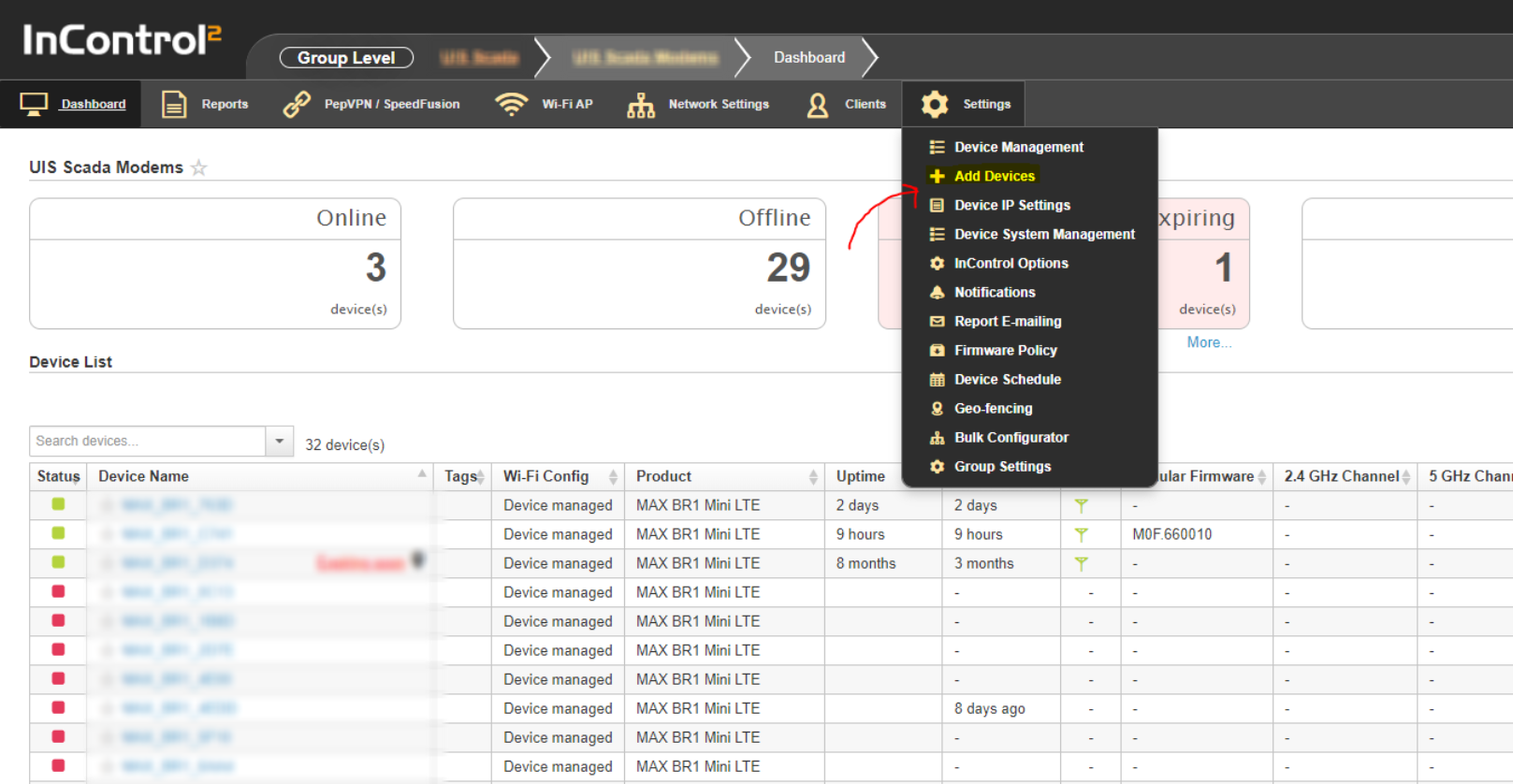This screenshot has width=1513, height=784.
Task: Click the green signal icon in the 3 months row
Action: [1081, 563]
